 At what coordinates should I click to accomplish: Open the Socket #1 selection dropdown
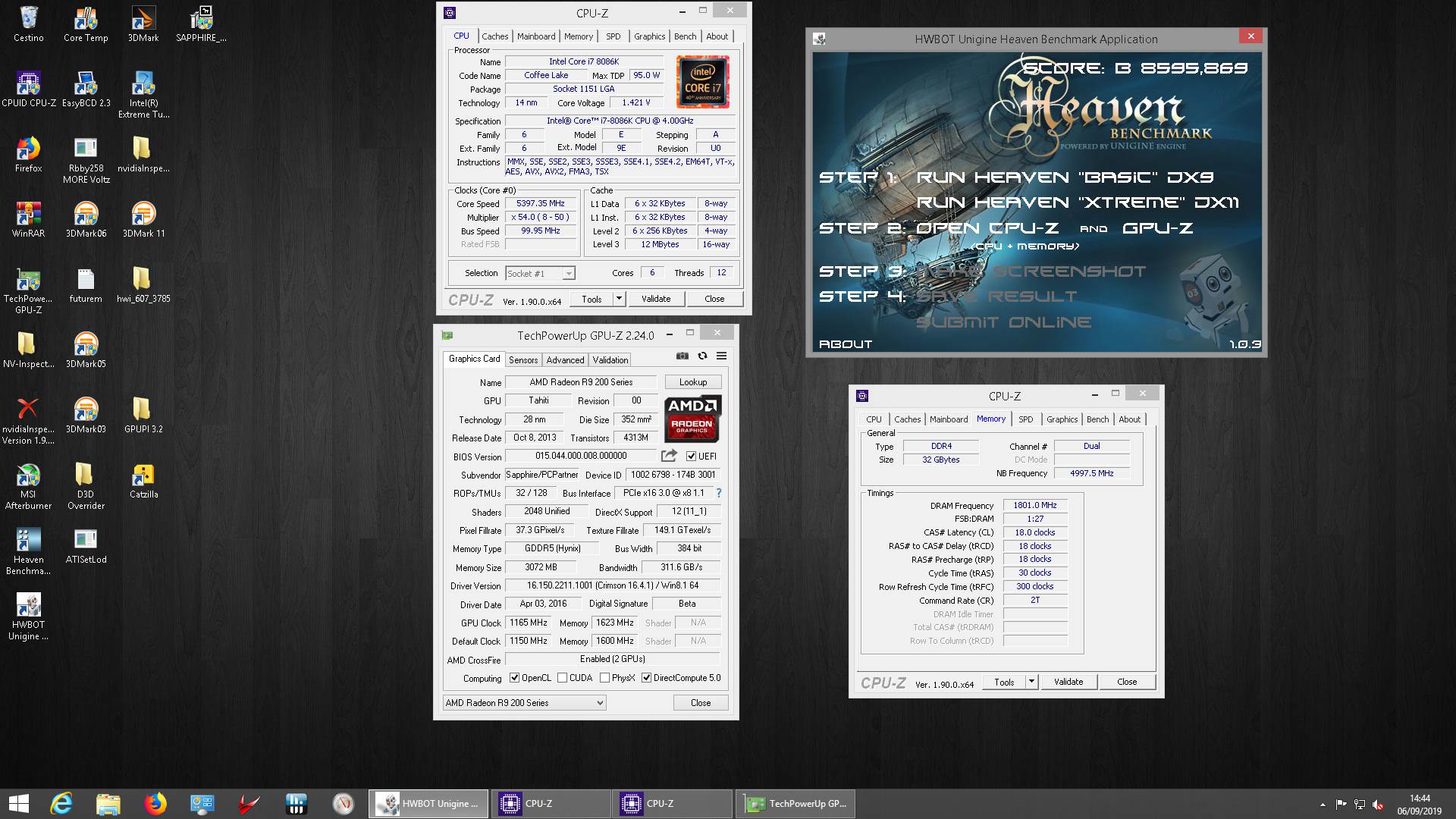[x=540, y=273]
